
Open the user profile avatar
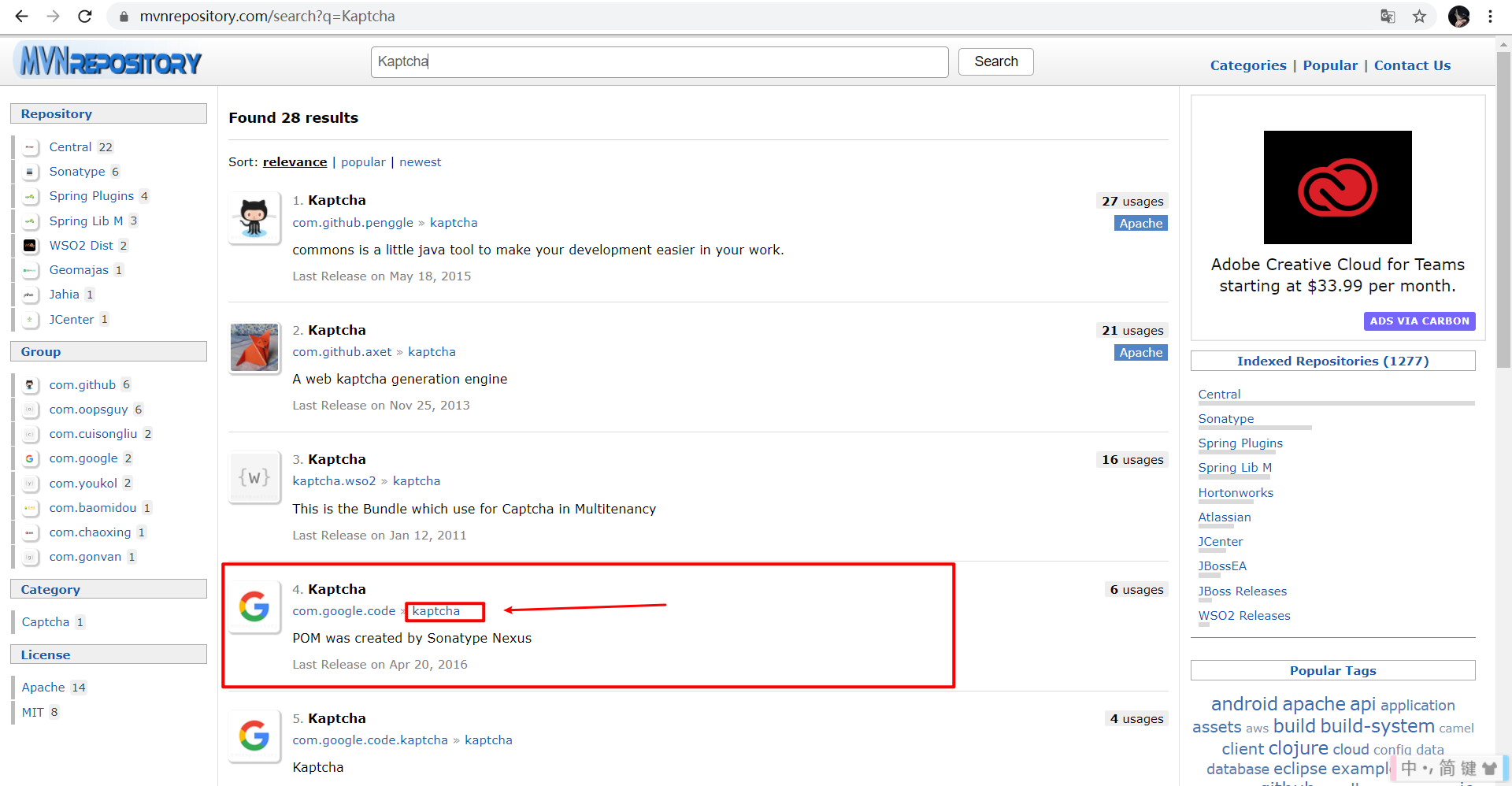[1458, 17]
